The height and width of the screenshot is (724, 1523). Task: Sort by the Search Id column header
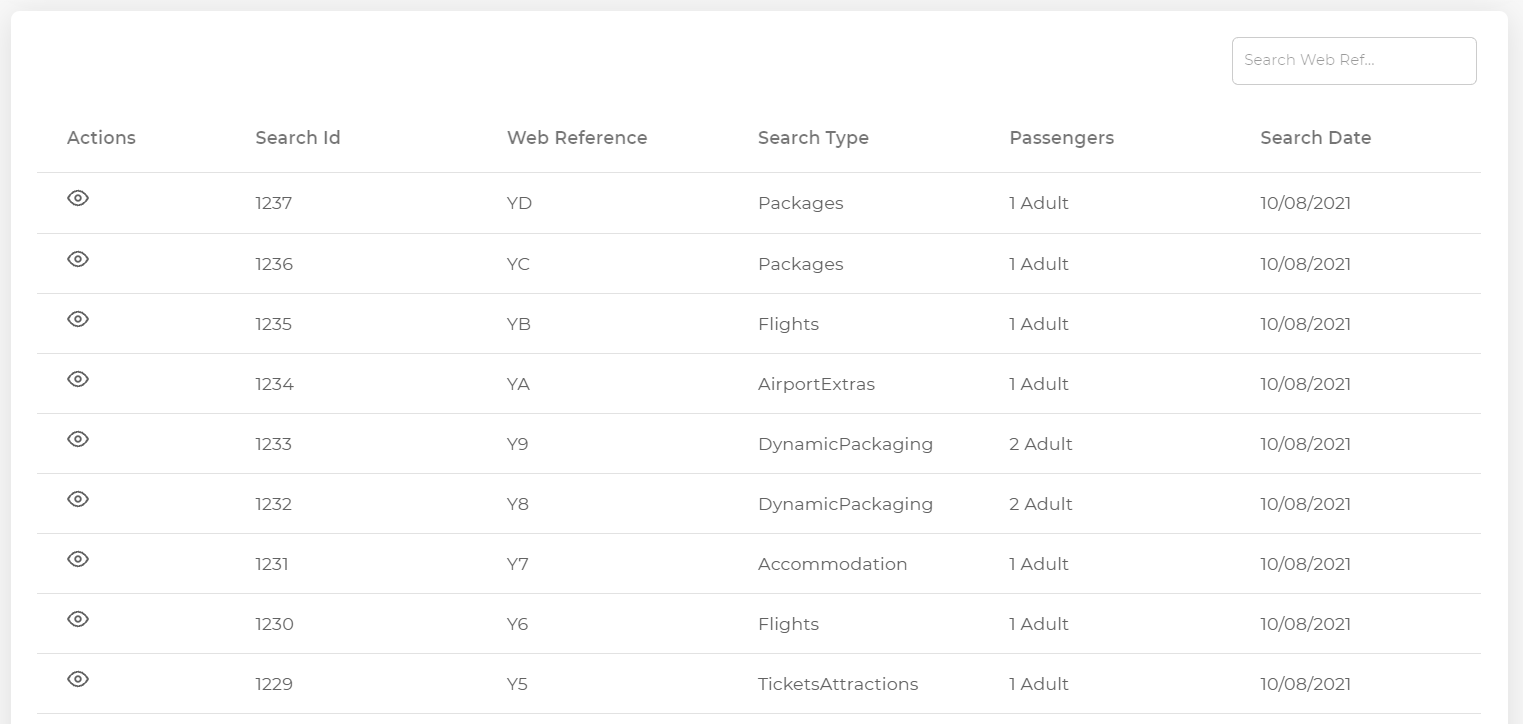coord(298,138)
